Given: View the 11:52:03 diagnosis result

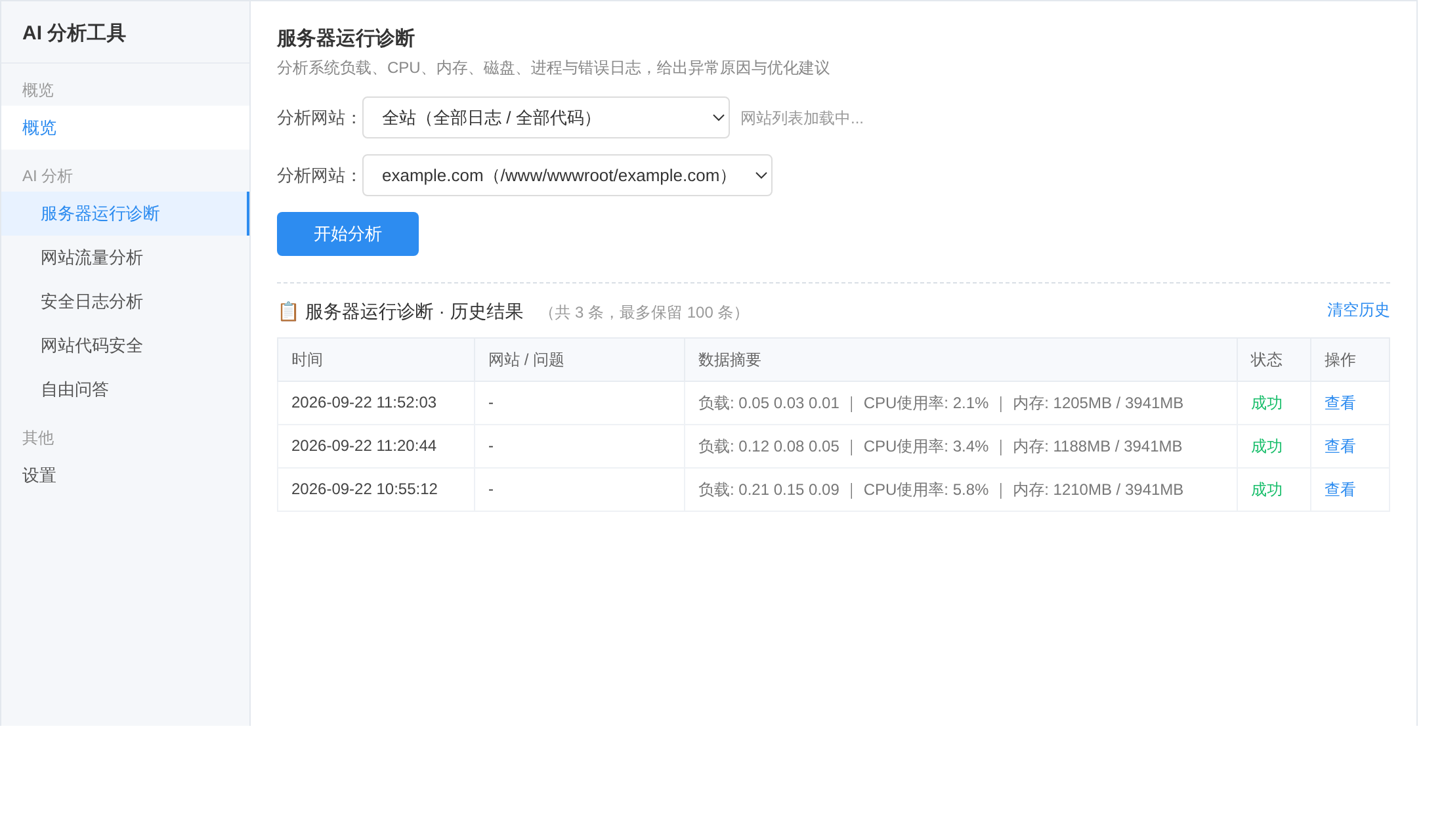Looking at the screenshot, I should pos(1340,403).
